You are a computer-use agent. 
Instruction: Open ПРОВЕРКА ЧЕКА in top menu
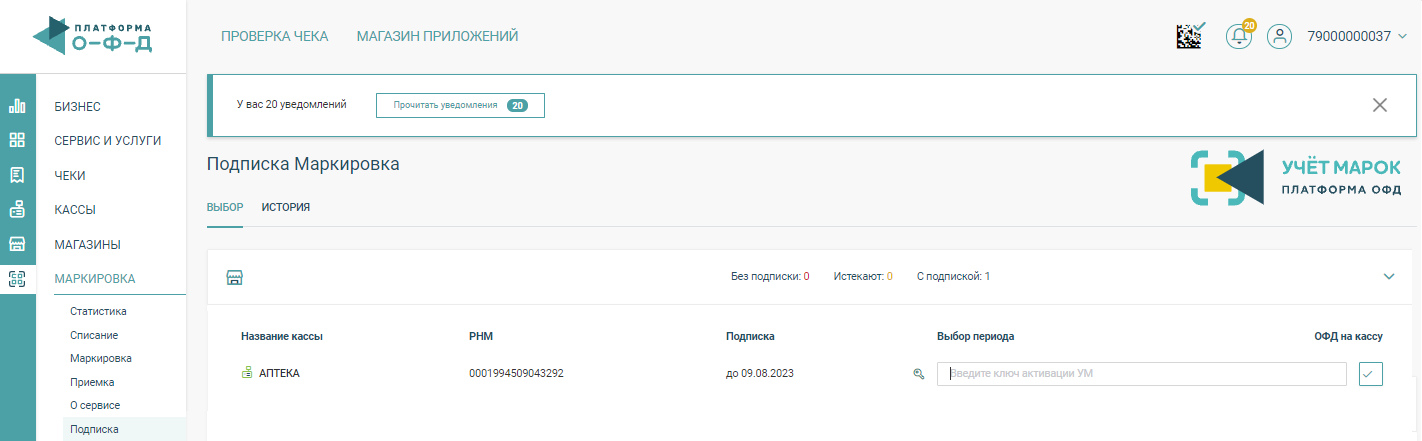tap(274, 36)
